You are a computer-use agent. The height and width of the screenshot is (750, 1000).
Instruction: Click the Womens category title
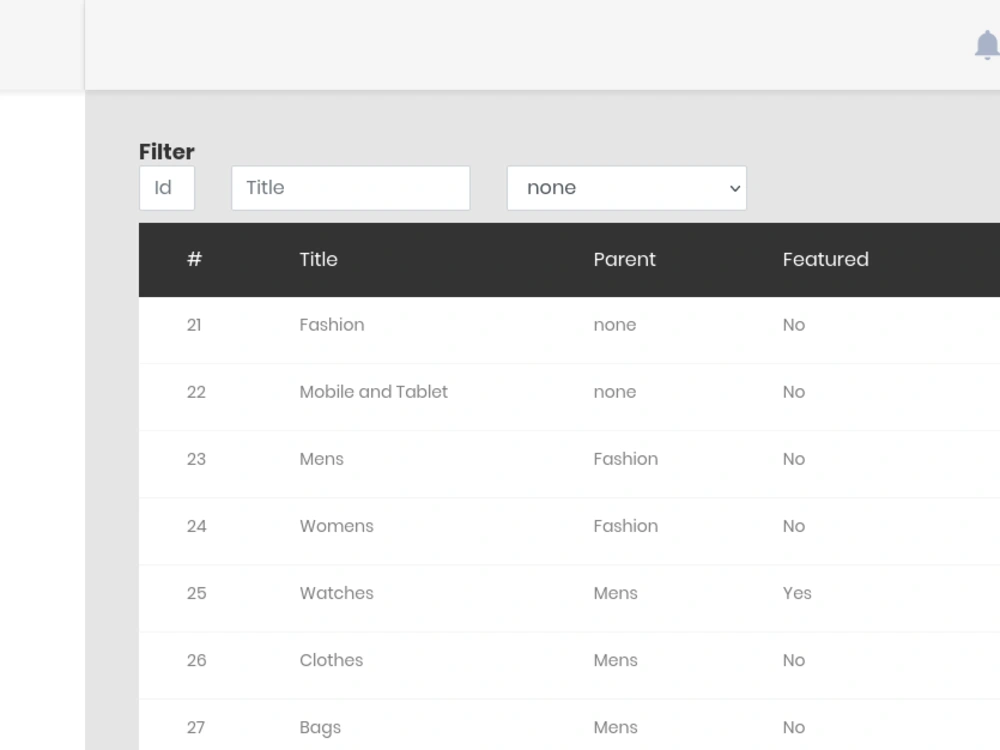(x=336, y=526)
